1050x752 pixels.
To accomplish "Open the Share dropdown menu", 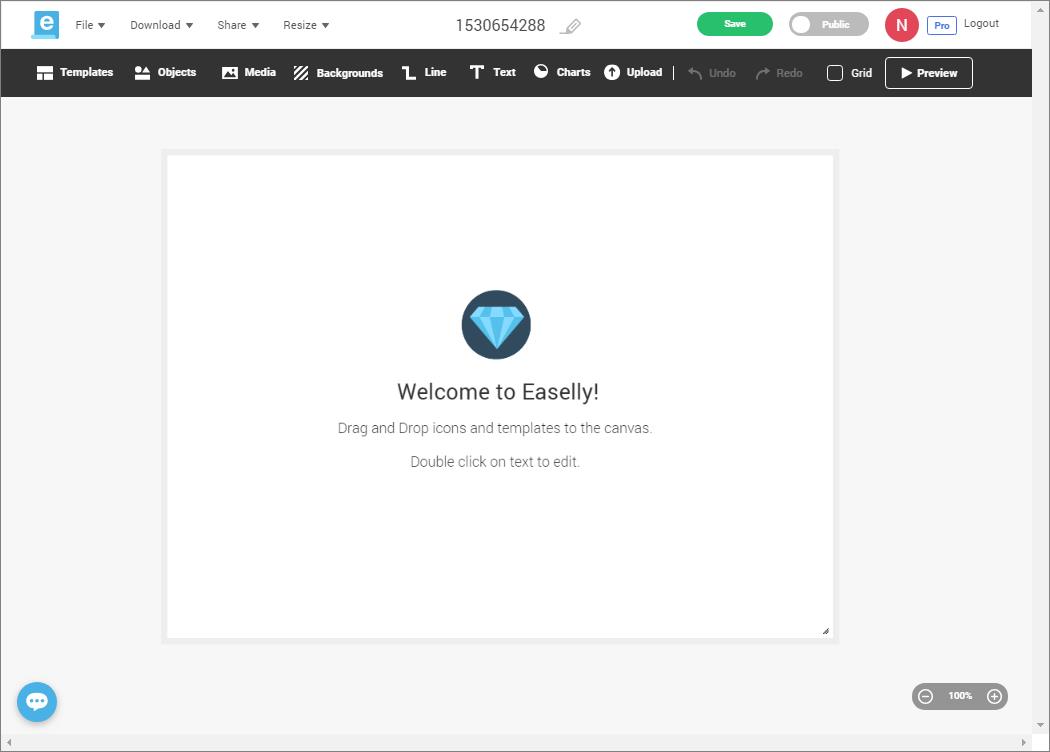I will click(238, 25).
